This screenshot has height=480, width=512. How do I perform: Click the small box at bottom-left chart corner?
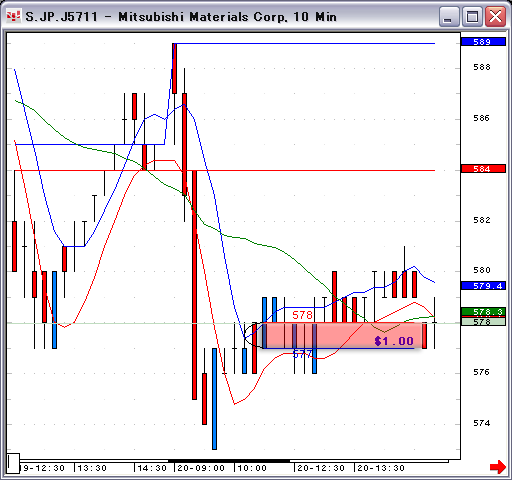[13, 463]
